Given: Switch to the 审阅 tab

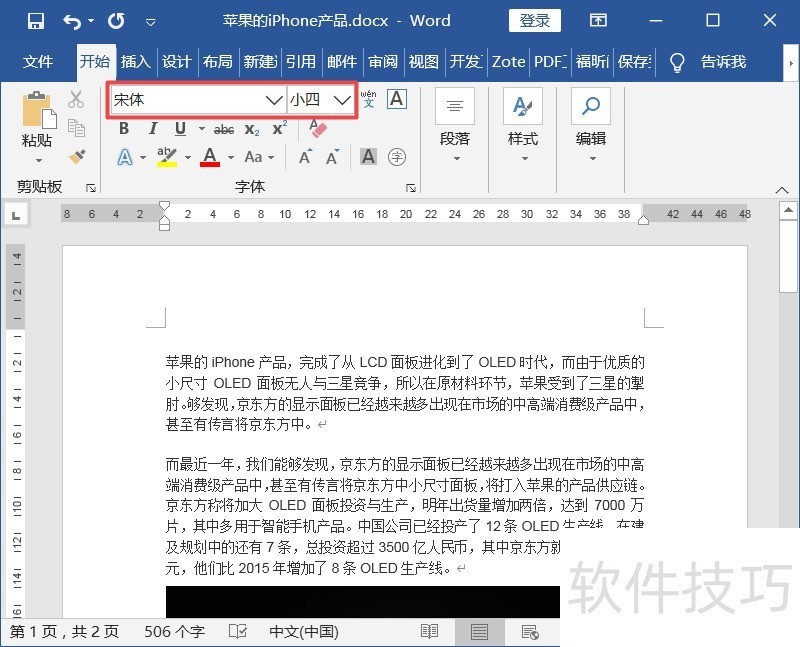Looking at the screenshot, I should coord(383,62).
